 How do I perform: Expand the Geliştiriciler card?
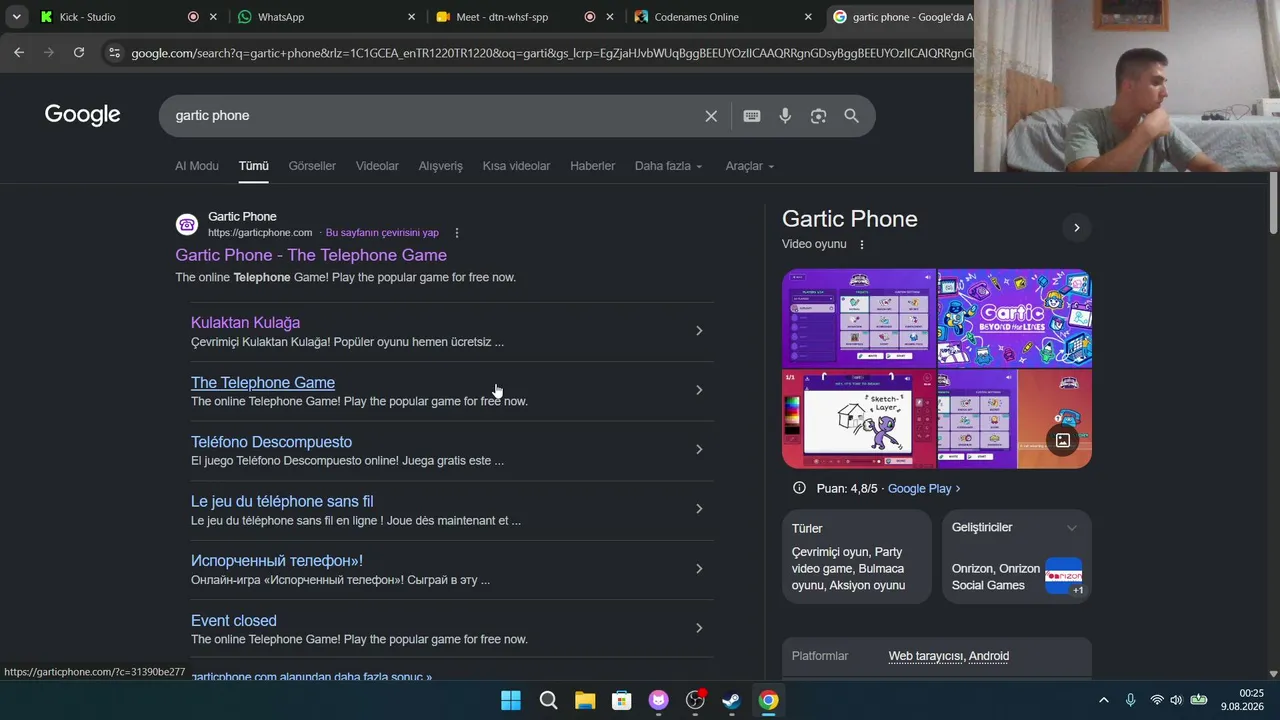(1072, 528)
